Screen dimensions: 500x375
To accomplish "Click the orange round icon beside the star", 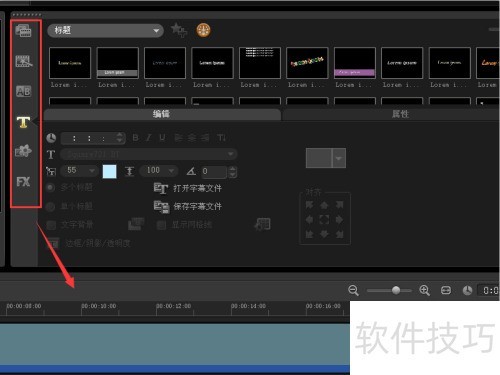I will click(x=203, y=30).
